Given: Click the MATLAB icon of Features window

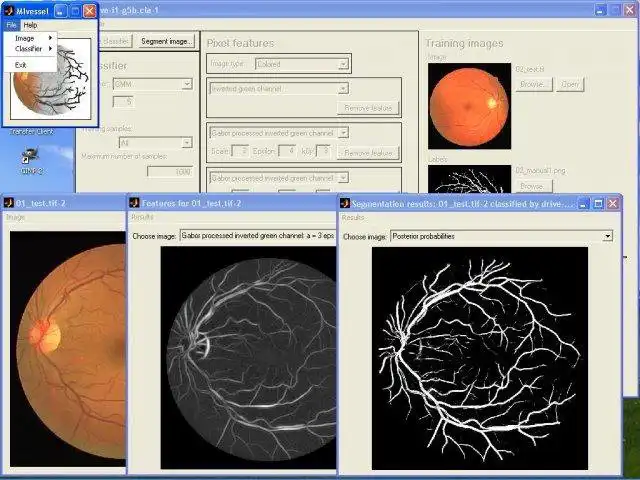Looking at the screenshot, I should point(134,203).
